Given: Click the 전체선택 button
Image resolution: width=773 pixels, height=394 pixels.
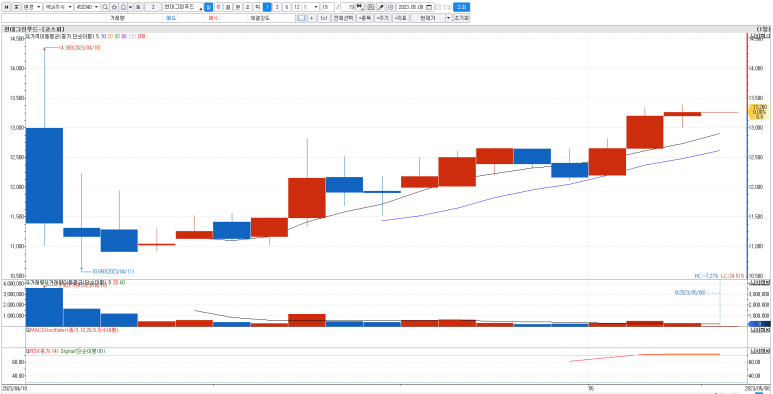Looking at the screenshot, I should pyautogui.click(x=343, y=18).
